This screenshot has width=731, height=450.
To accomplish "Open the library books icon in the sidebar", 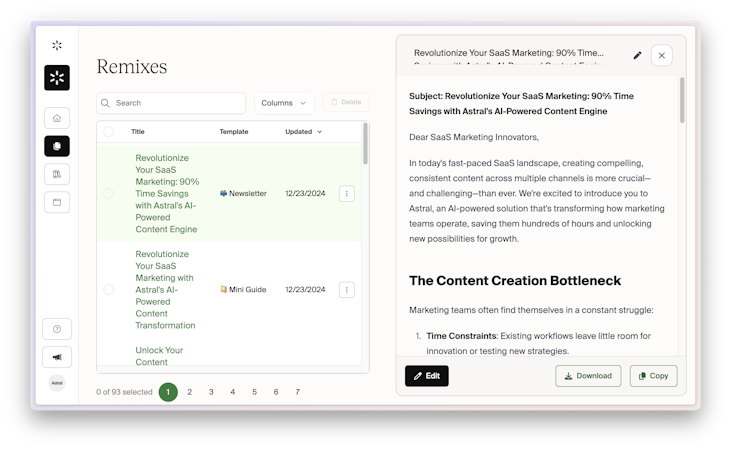I will [57, 174].
